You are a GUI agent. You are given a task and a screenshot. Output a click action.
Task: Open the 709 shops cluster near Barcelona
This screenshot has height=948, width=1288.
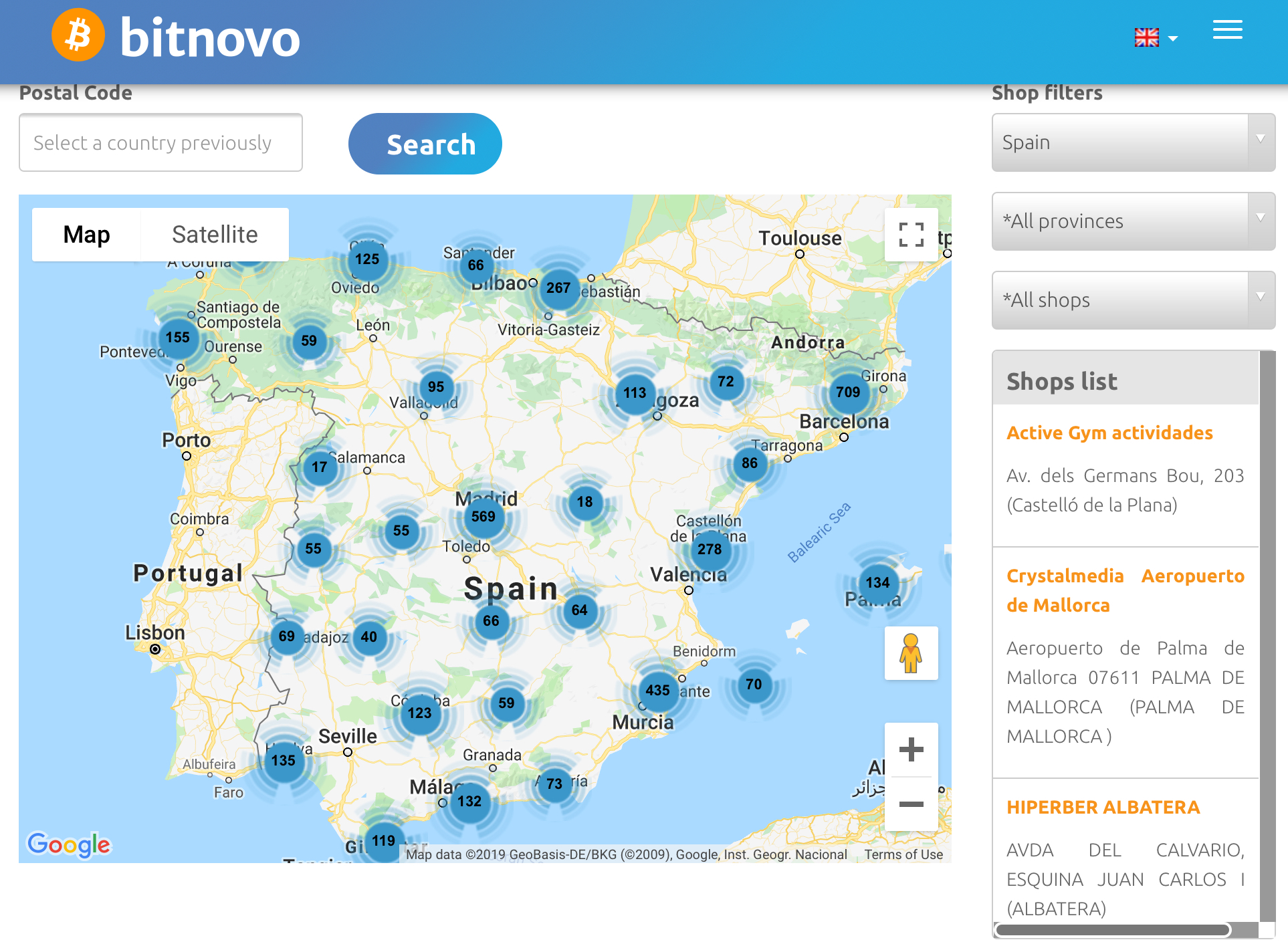(x=848, y=392)
